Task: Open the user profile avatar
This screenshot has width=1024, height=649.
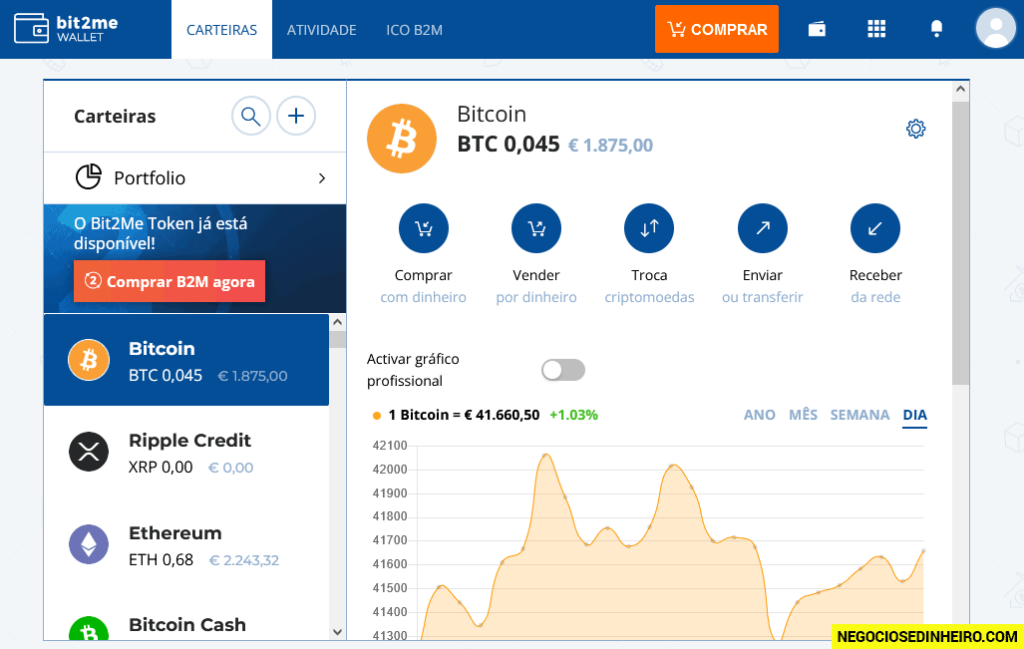Action: click(x=995, y=28)
